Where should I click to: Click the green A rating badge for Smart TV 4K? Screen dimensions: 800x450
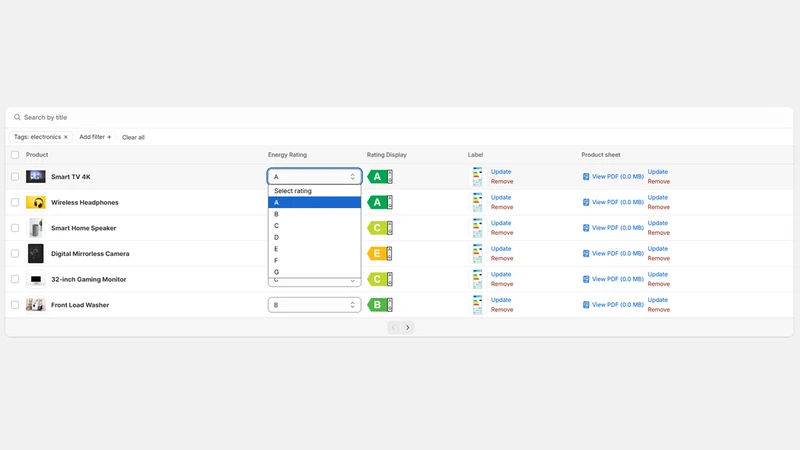(380, 177)
